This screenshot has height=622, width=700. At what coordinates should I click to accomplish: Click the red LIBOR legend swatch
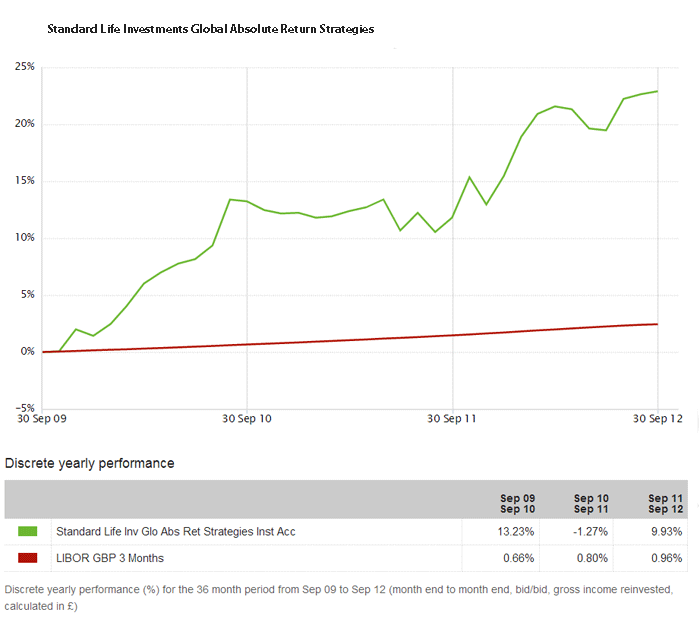tap(28, 558)
